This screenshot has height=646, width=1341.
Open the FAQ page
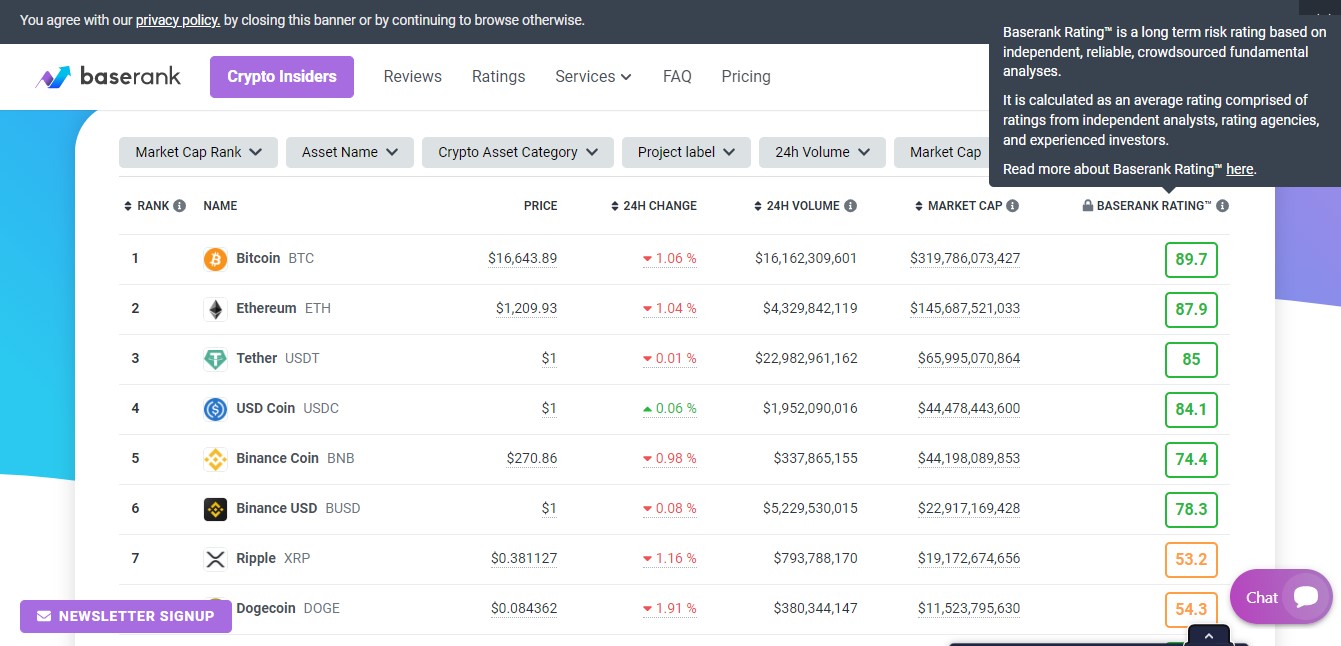(677, 77)
